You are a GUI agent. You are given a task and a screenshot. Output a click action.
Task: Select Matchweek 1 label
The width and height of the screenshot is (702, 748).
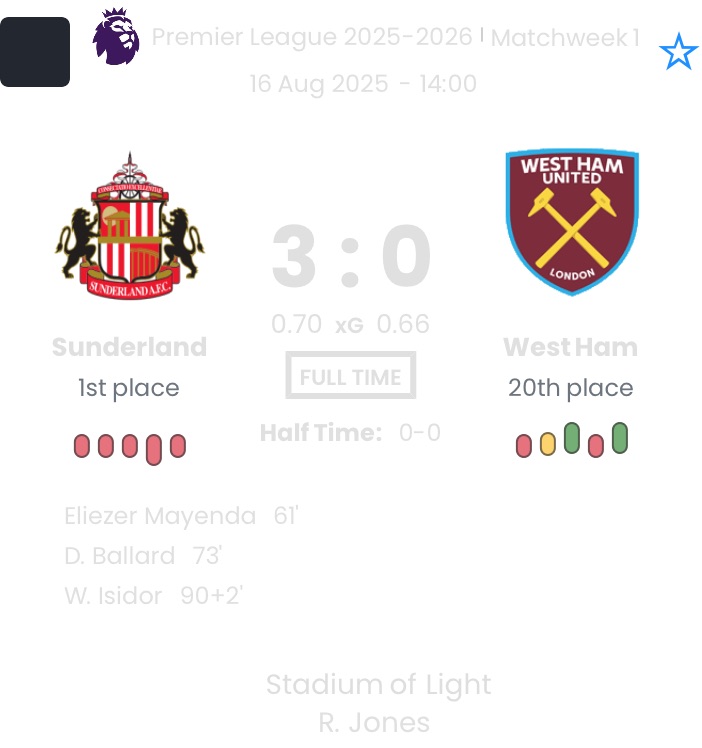565,39
